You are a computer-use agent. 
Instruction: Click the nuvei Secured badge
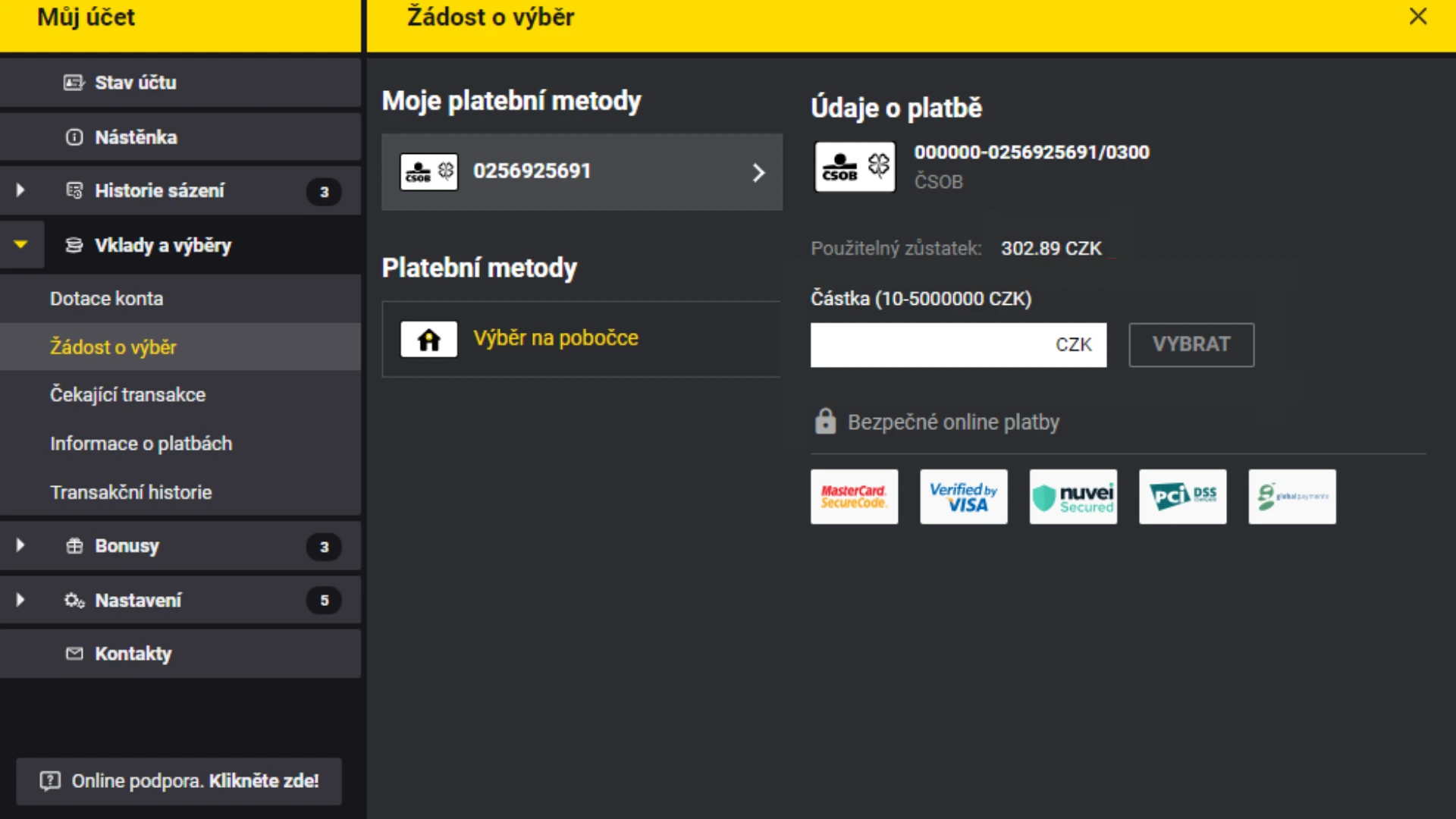pyautogui.click(x=1072, y=497)
